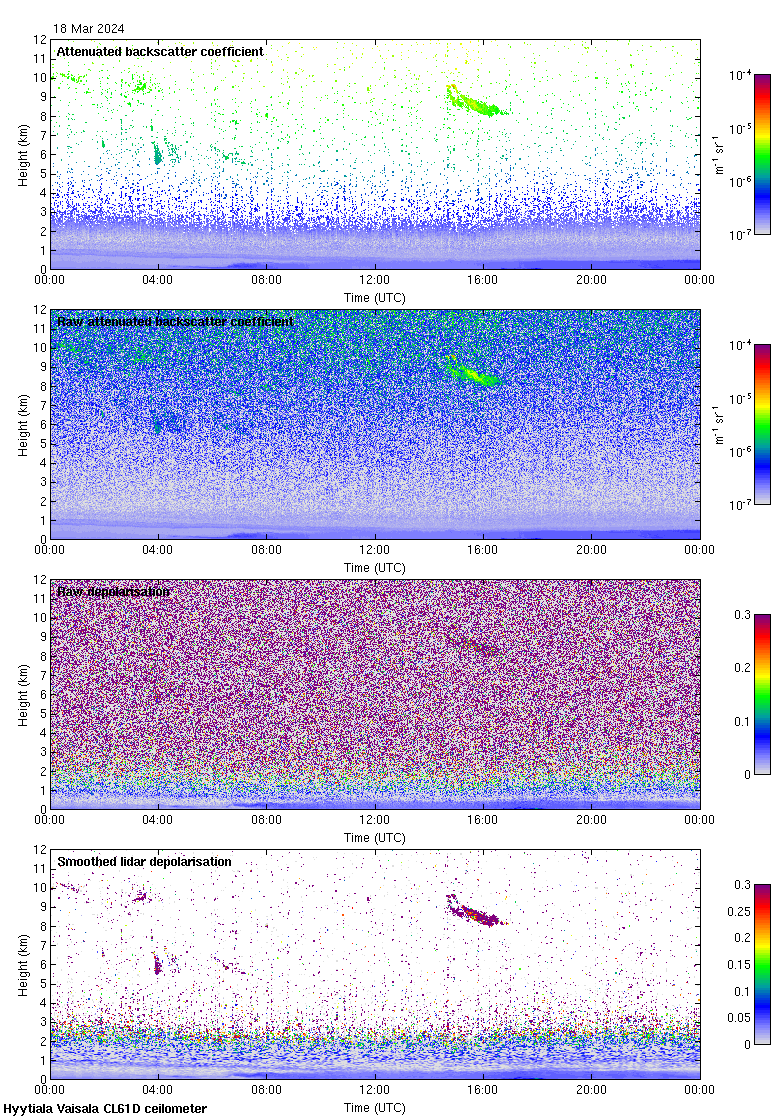
Task: Click the red-purple cloud at 16:00 in bottom plot
Action: (x=475, y=913)
